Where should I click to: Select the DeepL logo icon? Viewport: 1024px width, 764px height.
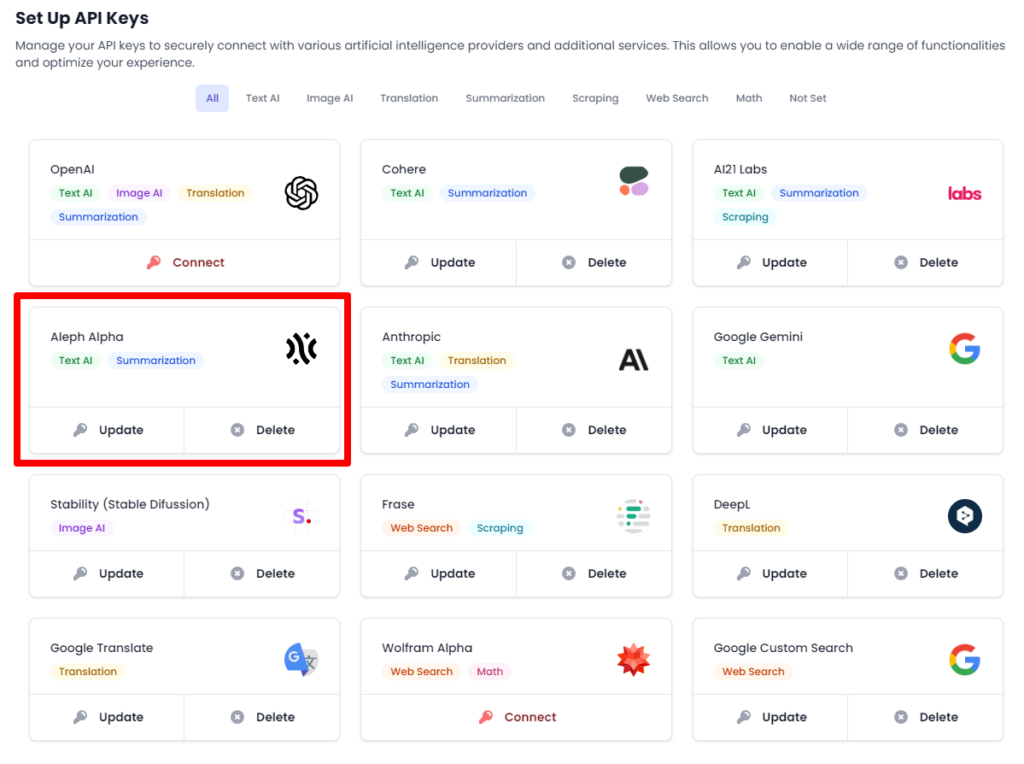[x=963, y=515]
